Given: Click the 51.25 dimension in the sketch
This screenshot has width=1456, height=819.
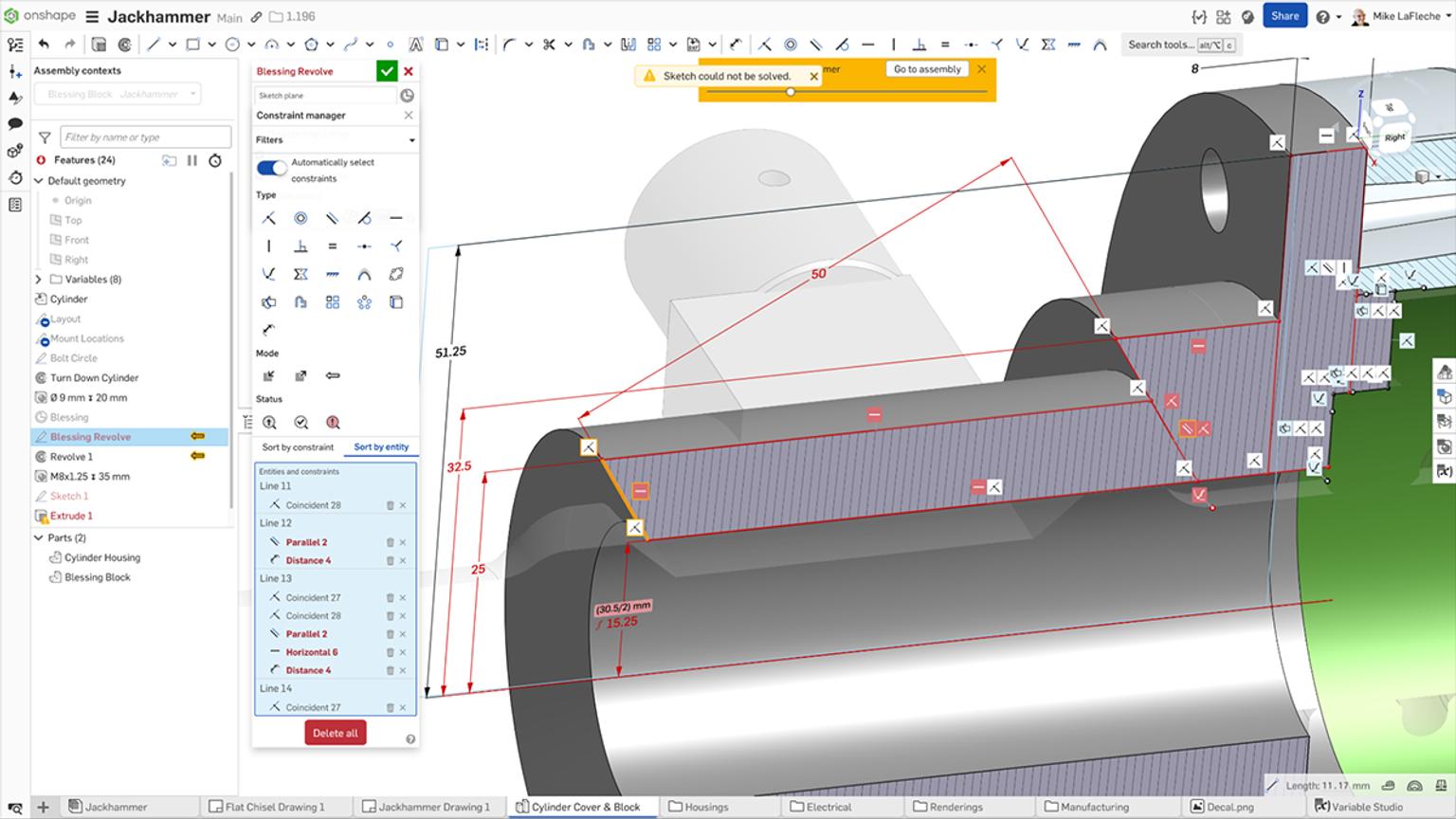Looking at the screenshot, I should click(448, 351).
